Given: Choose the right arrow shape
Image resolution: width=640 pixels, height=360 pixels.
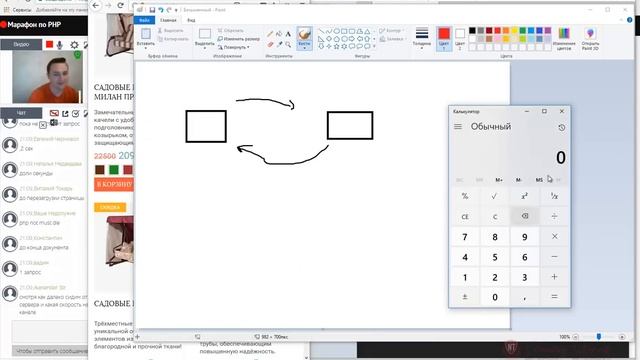Looking at the screenshot, I should [352, 39].
